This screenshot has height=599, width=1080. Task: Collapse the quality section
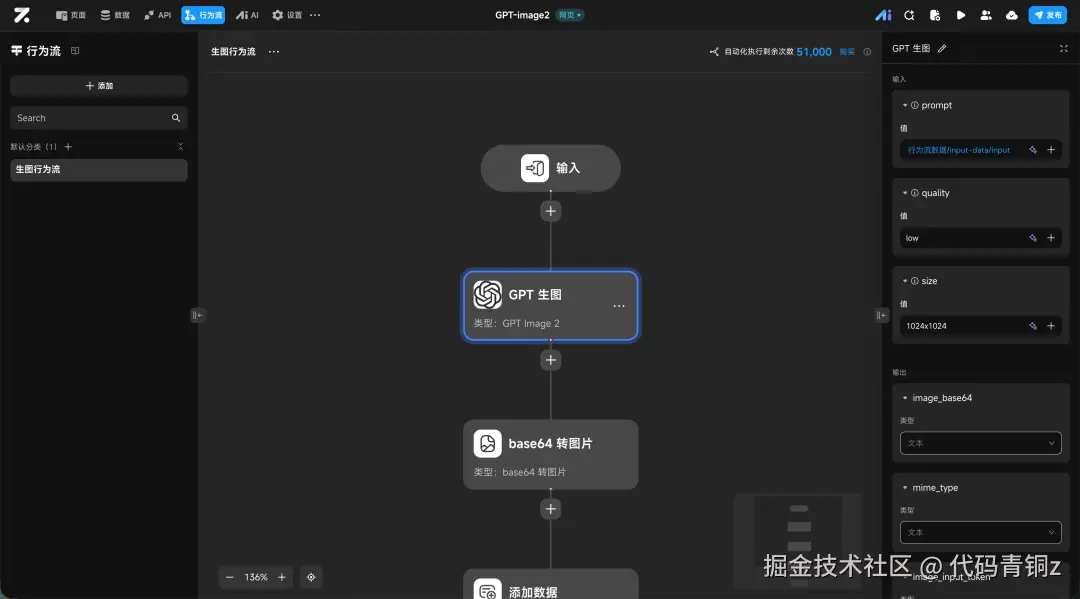click(x=904, y=193)
